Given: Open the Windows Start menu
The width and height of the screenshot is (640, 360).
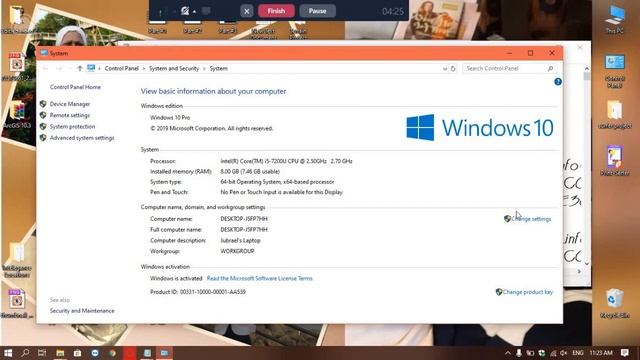Looking at the screenshot, I should (8, 353).
